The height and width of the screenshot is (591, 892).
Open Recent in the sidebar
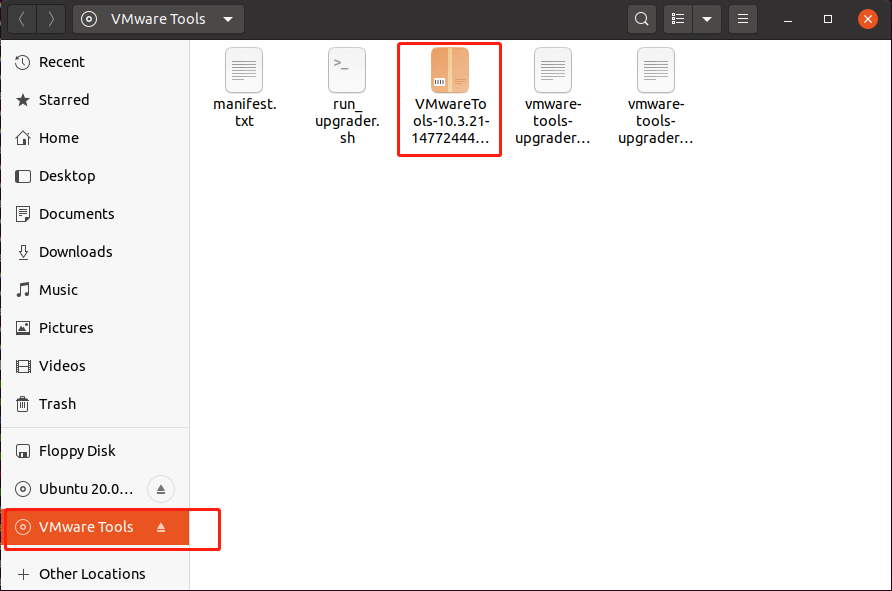point(96,62)
